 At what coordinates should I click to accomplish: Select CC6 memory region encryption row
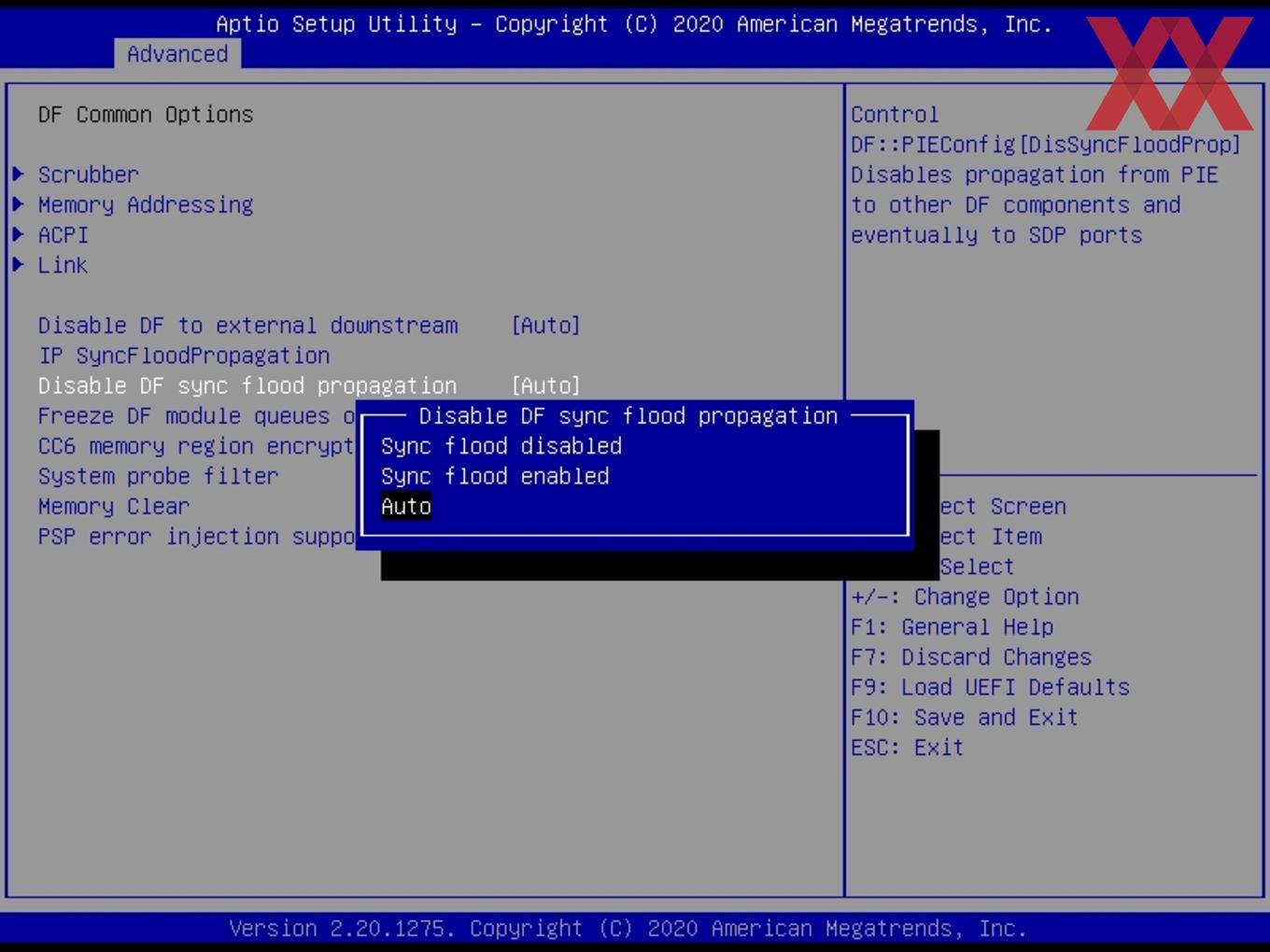point(196,446)
